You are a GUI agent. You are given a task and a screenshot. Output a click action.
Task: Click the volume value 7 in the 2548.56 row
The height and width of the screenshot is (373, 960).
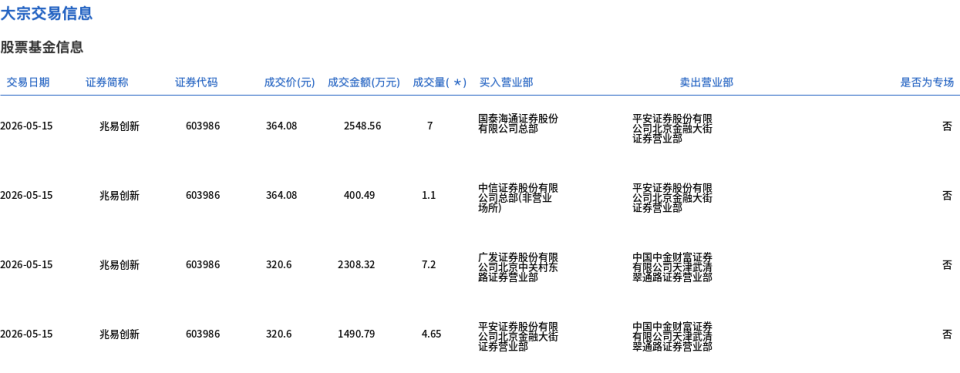tap(430, 126)
